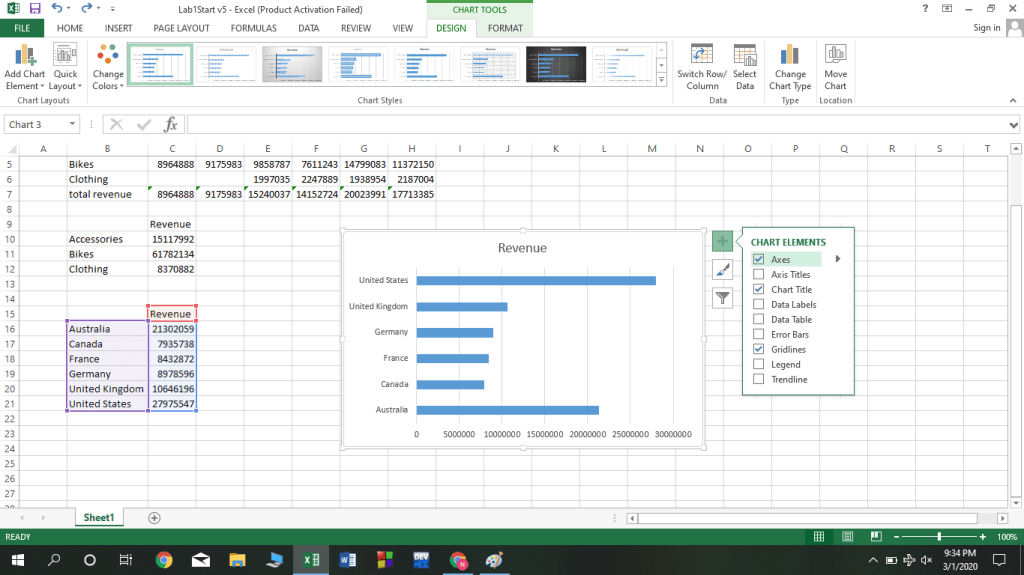This screenshot has width=1024, height=575.
Task: Click the Save icon in the quick access toolbar
Action: 34,8
